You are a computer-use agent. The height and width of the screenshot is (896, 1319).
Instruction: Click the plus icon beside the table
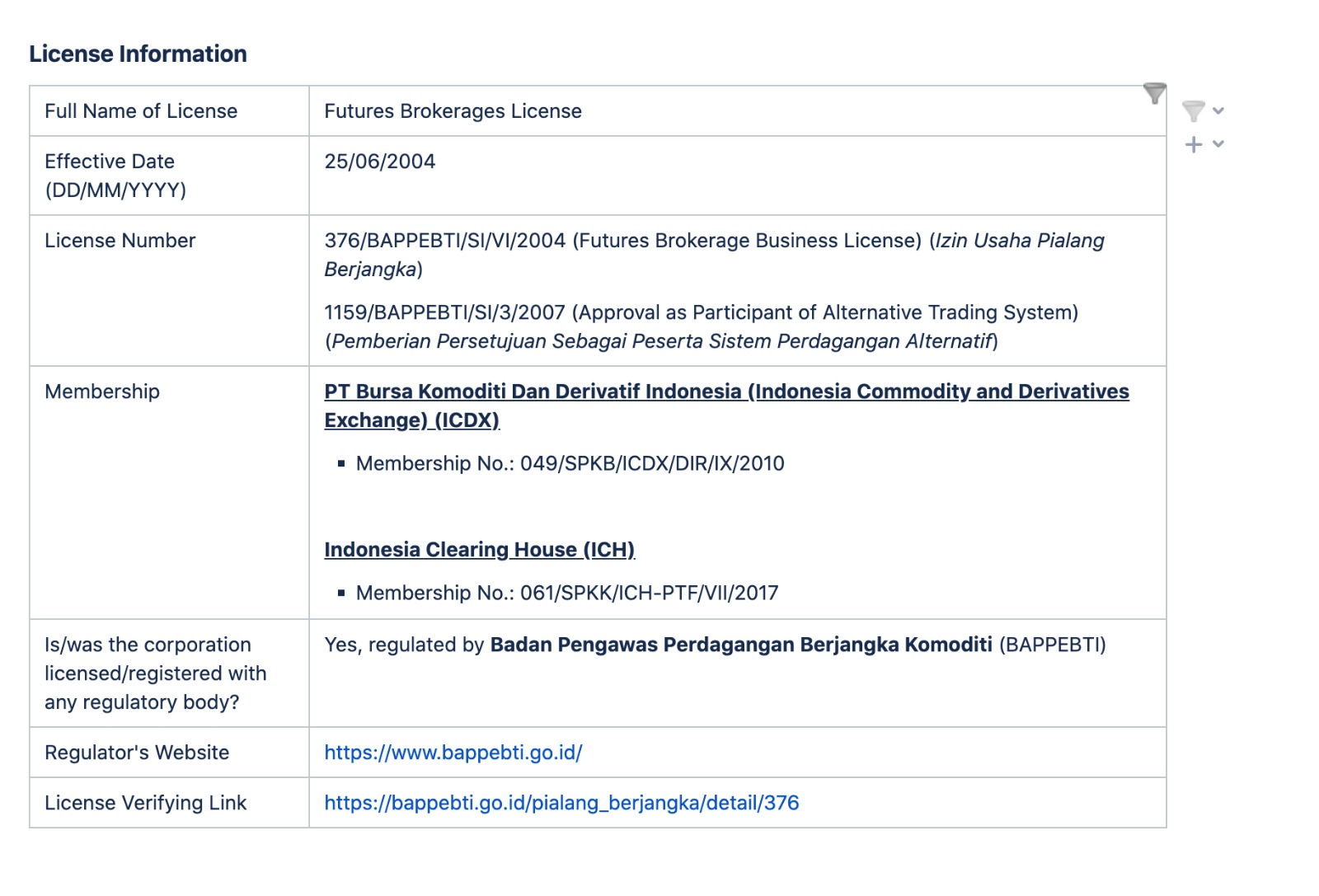pos(1193,145)
